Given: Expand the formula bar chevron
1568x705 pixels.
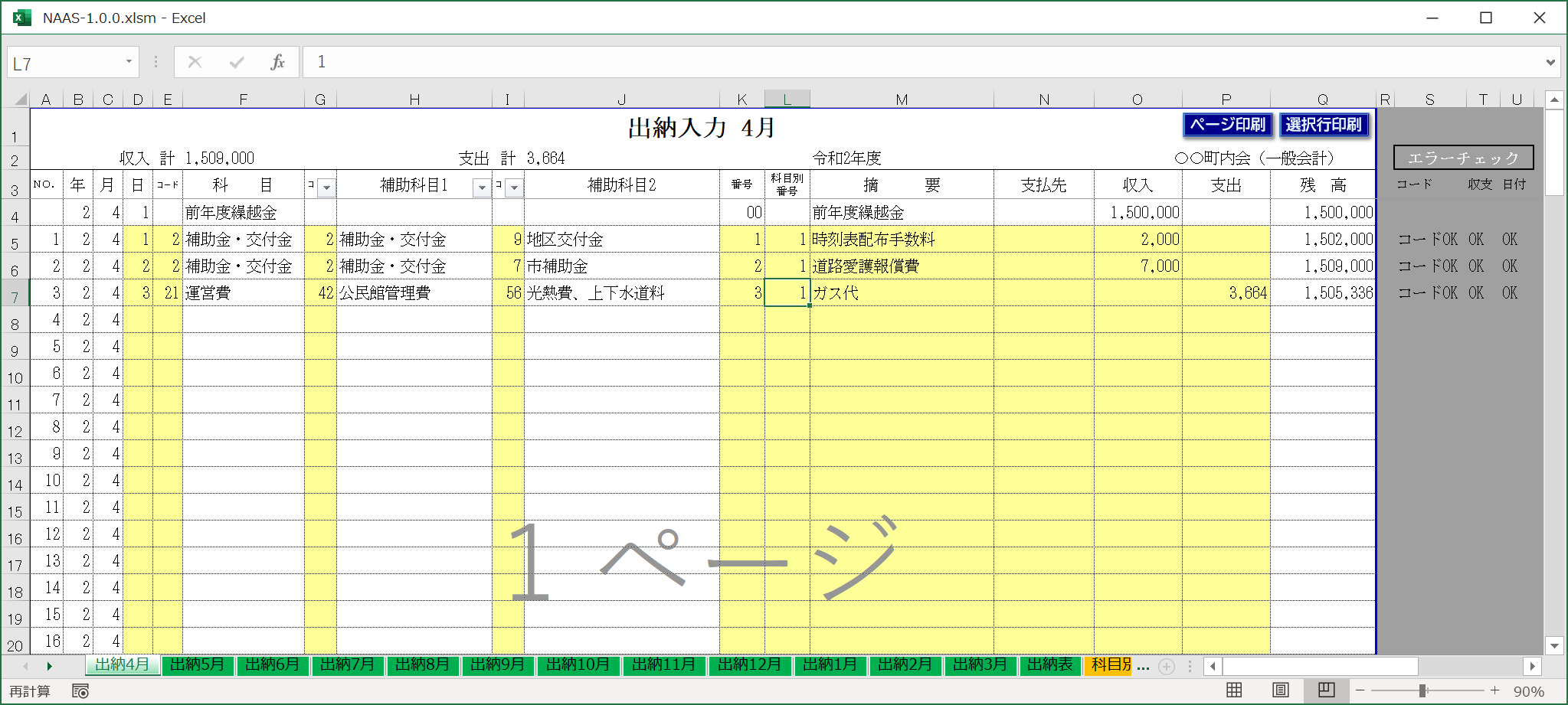Looking at the screenshot, I should click(1550, 63).
